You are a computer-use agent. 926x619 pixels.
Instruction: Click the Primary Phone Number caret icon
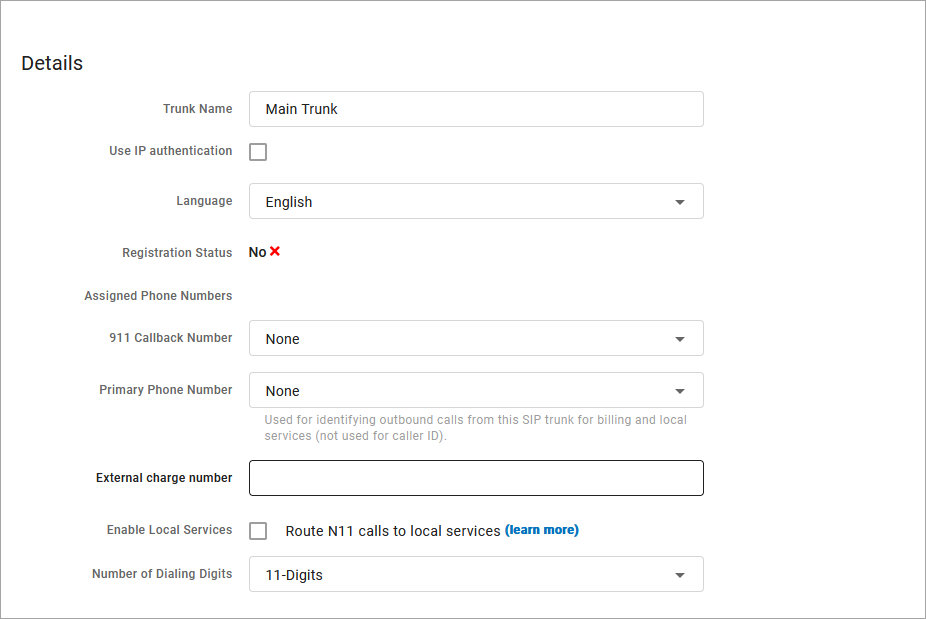pos(680,391)
